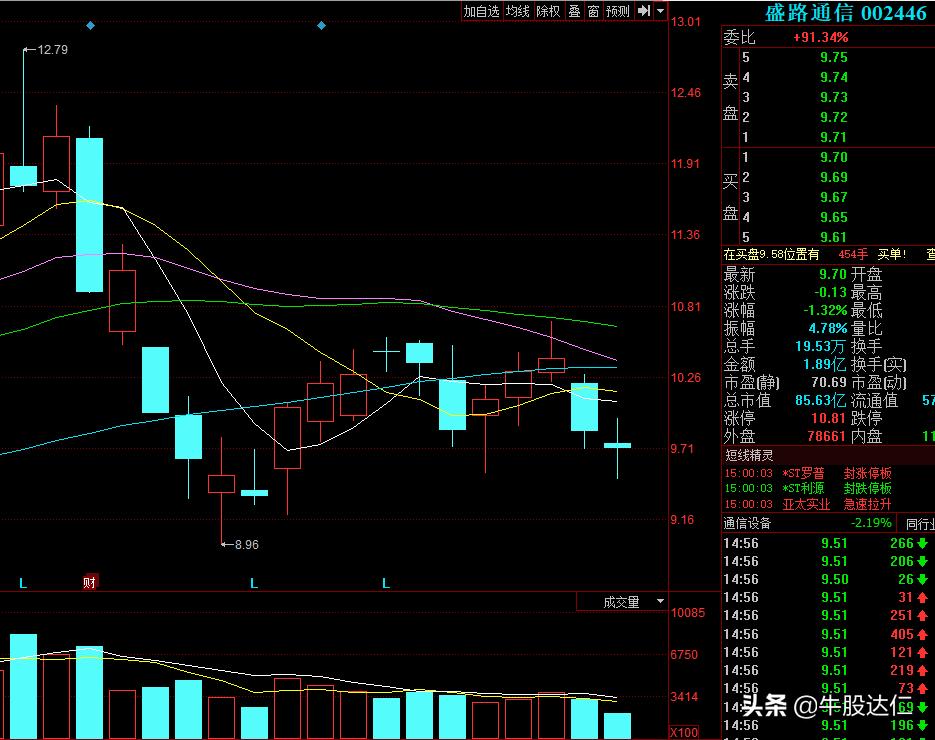Screen dimensions: 935x740
Task: Open the 窗 multi-window option
Action: click(594, 11)
